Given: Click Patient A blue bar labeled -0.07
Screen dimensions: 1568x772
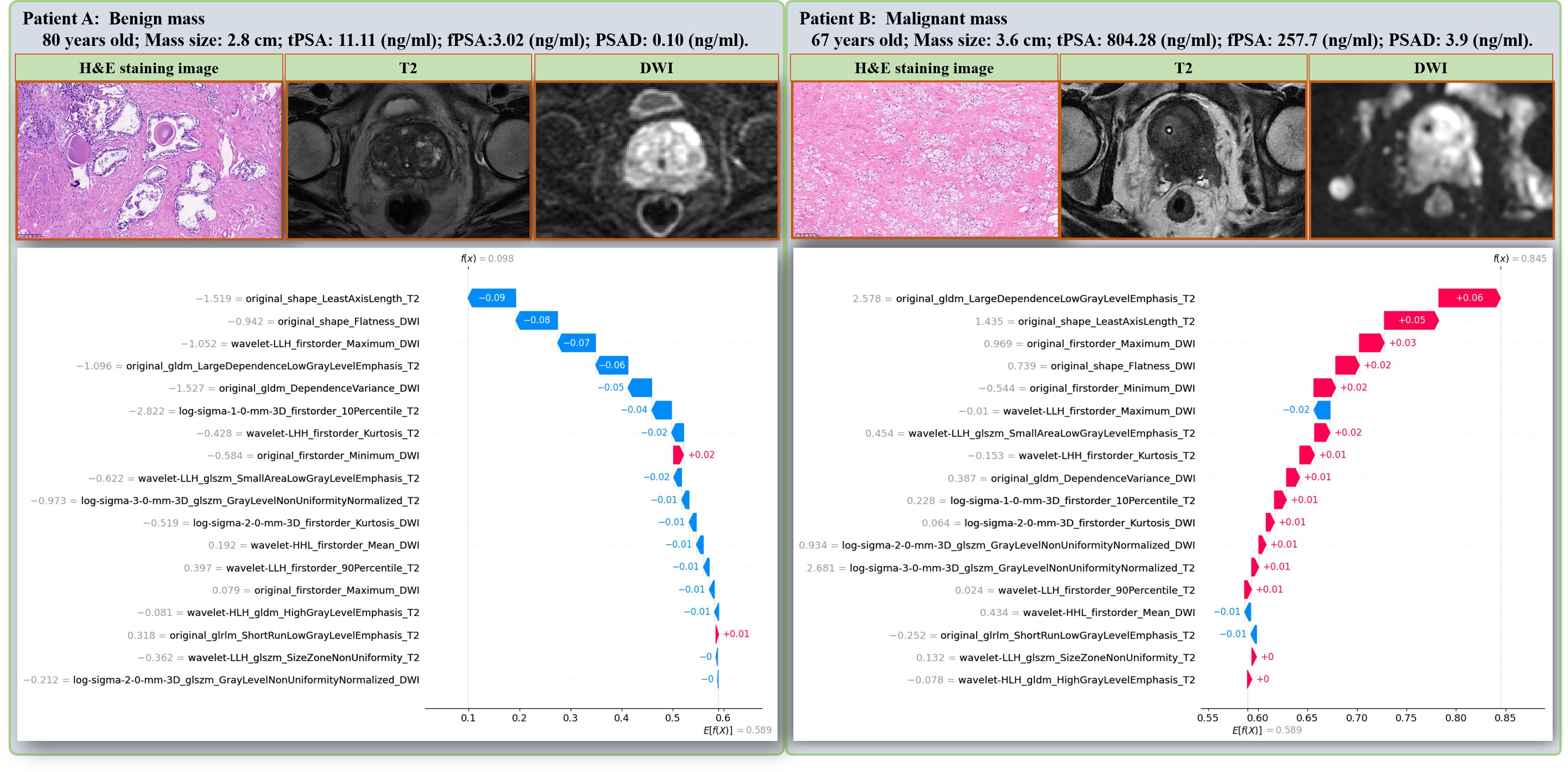Looking at the screenshot, I should pos(577,342).
